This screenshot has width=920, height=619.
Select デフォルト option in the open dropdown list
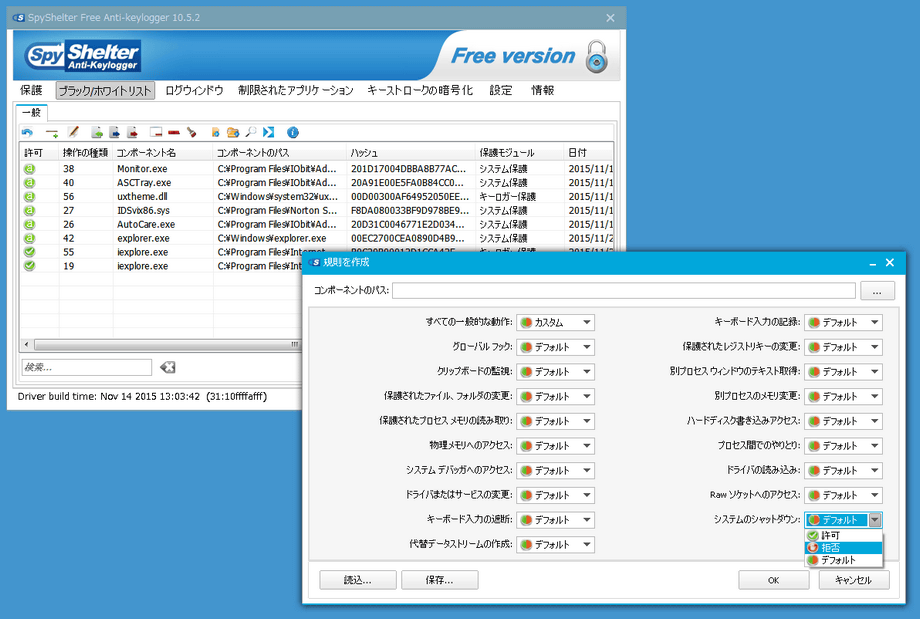pos(843,560)
